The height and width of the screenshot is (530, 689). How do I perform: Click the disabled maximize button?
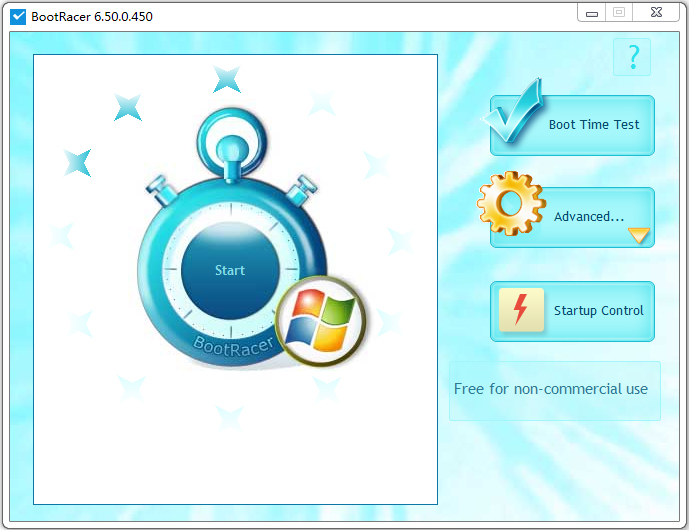(x=619, y=12)
